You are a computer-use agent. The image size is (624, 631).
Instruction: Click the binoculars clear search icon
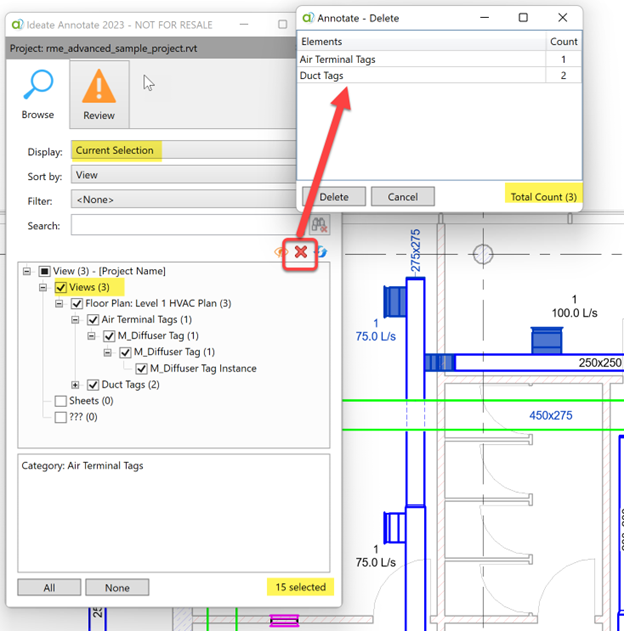click(319, 225)
